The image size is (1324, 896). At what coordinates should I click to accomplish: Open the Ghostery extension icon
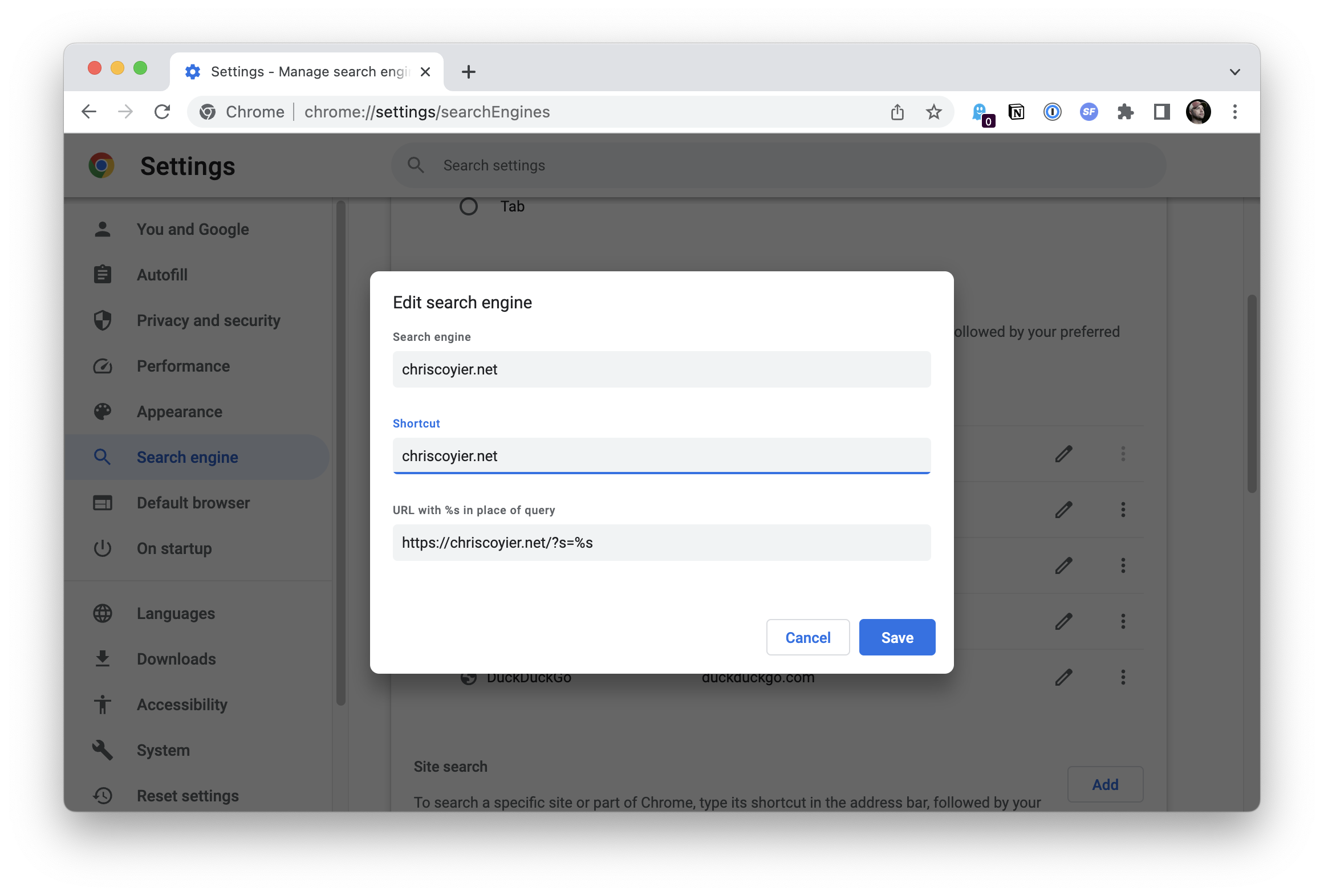[982, 113]
